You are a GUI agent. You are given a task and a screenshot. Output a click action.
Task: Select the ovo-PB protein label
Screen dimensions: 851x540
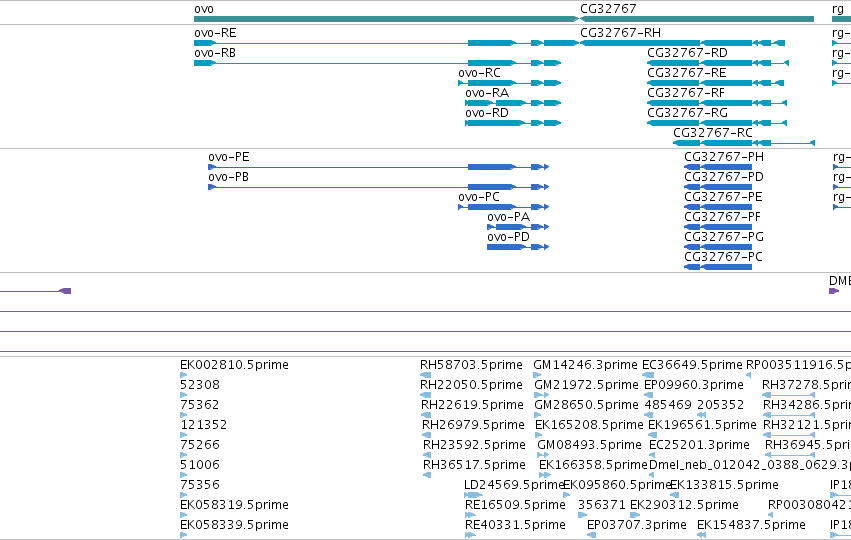228,177
